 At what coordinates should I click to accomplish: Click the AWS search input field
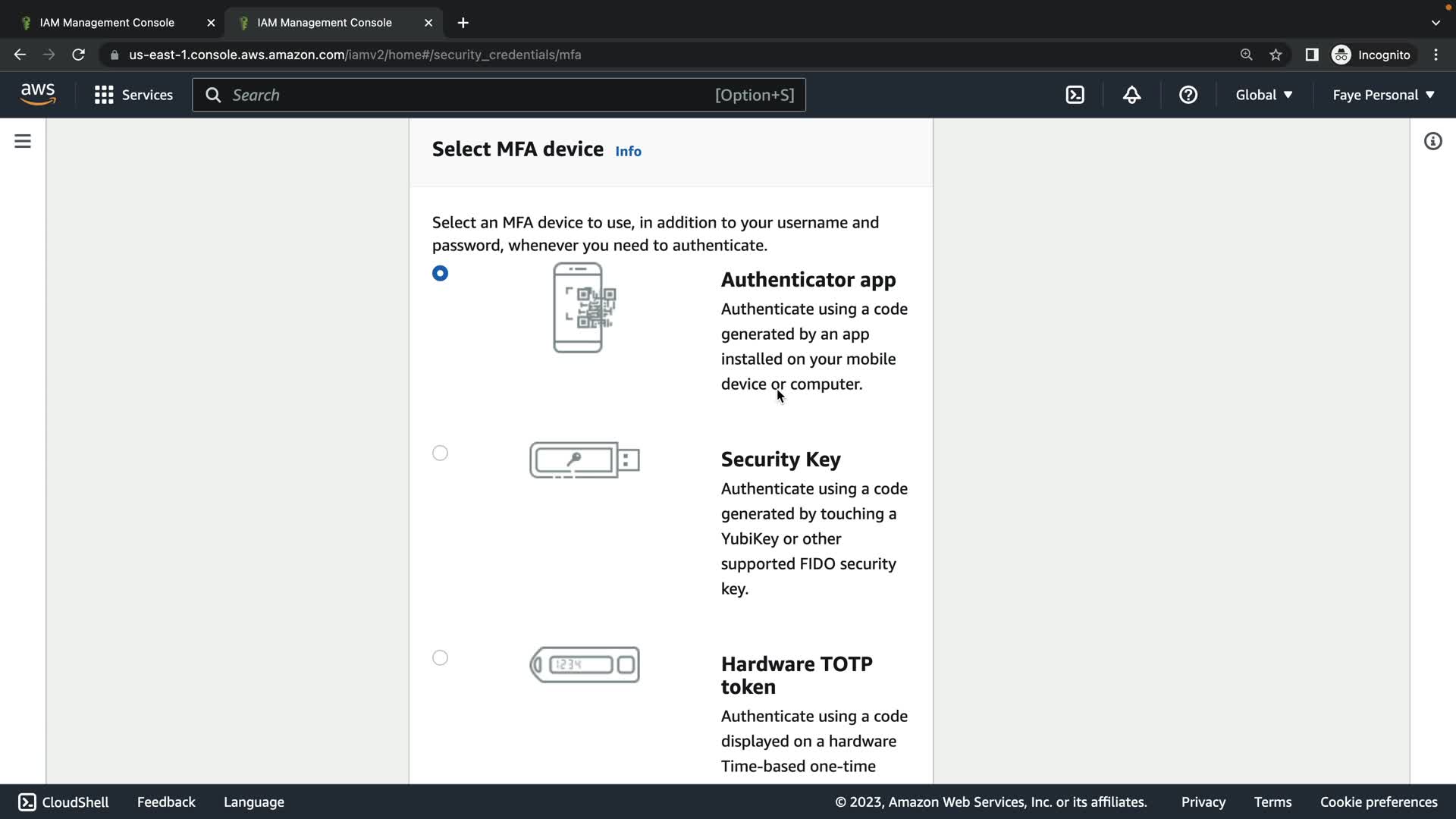click(470, 95)
